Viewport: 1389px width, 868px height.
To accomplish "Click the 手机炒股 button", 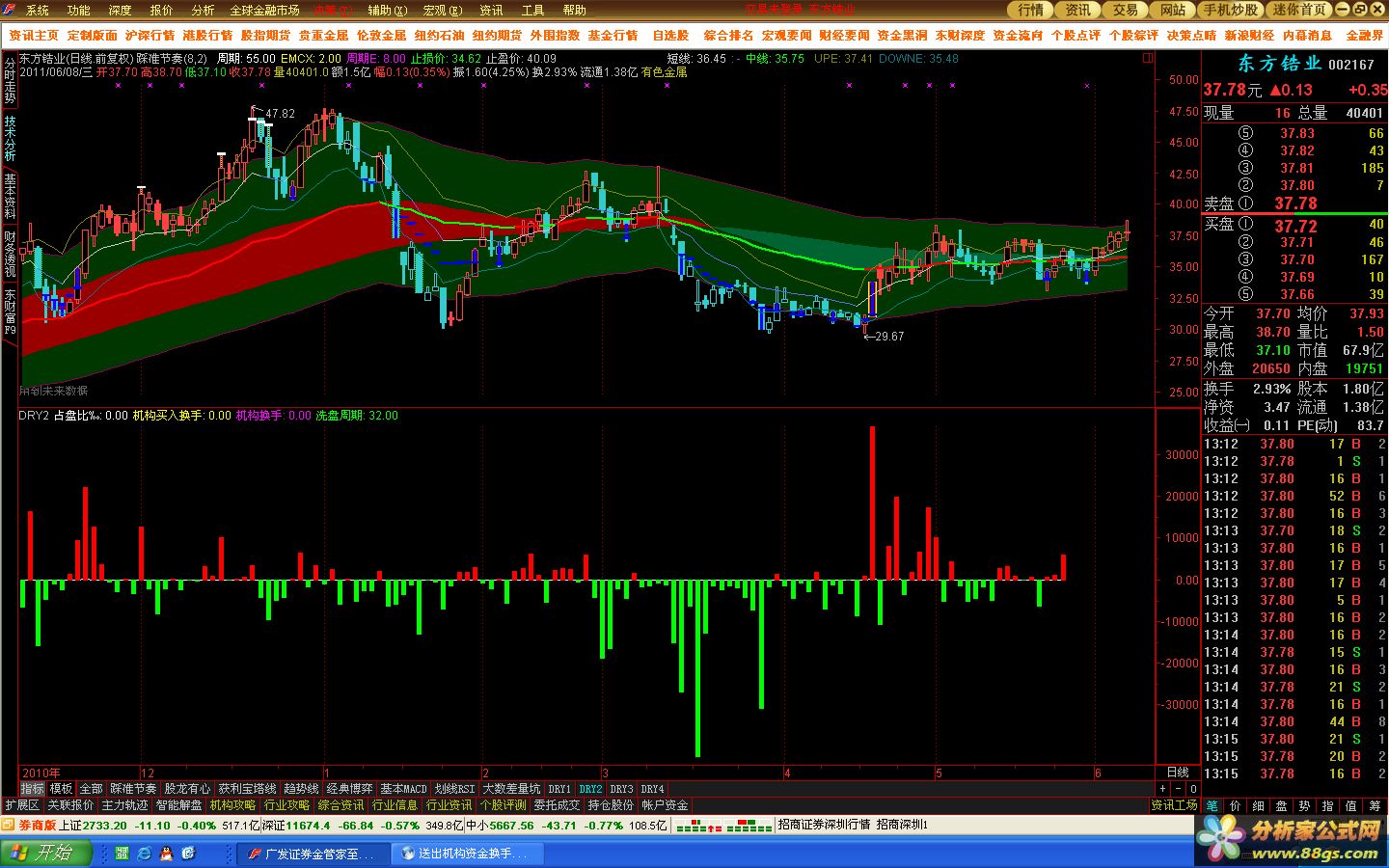I will pyautogui.click(x=1231, y=10).
